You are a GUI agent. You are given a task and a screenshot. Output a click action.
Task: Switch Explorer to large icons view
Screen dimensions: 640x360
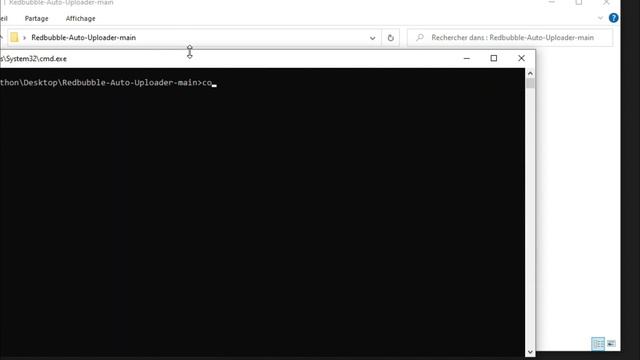point(611,344)
